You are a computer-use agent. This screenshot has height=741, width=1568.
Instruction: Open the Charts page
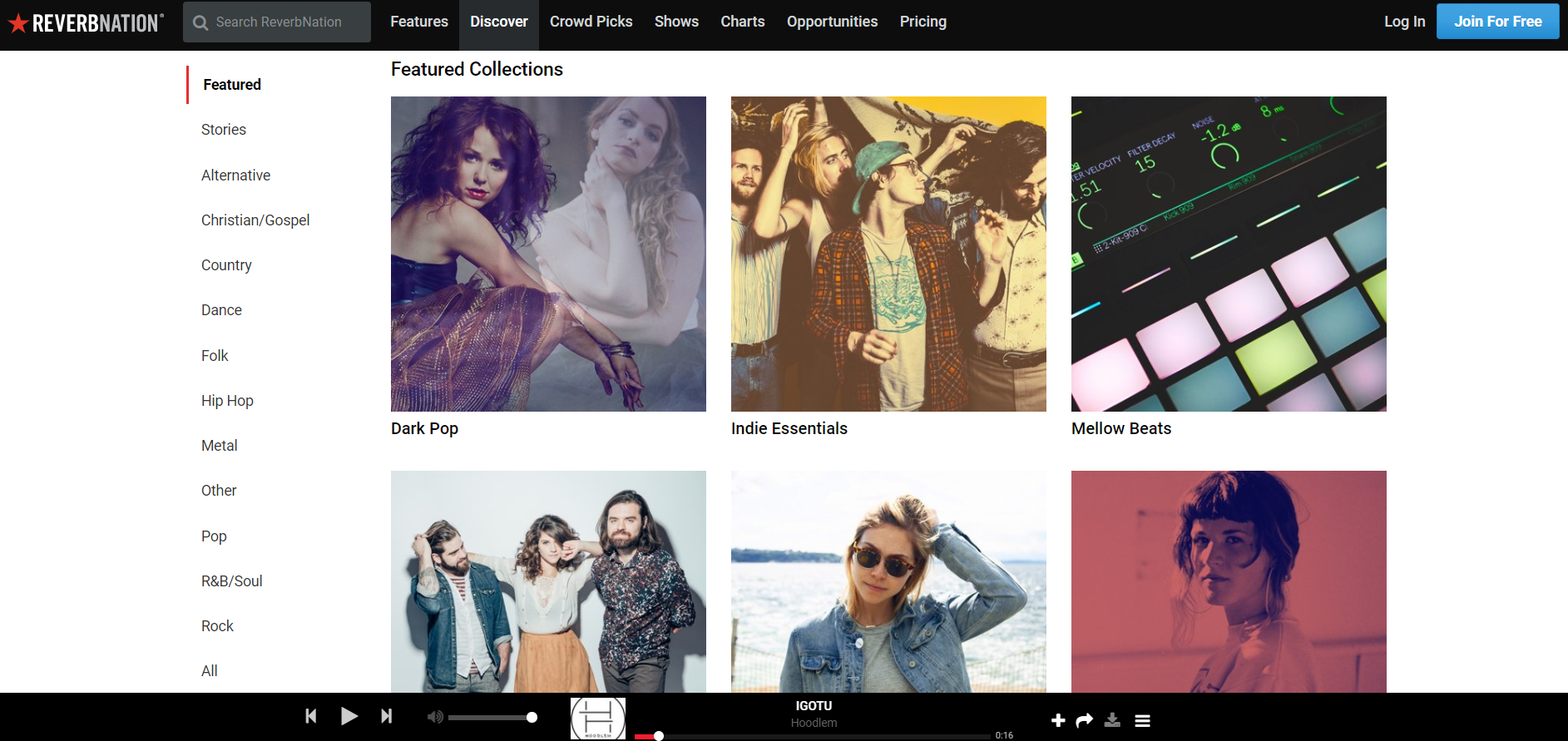(x=743, y=22)
